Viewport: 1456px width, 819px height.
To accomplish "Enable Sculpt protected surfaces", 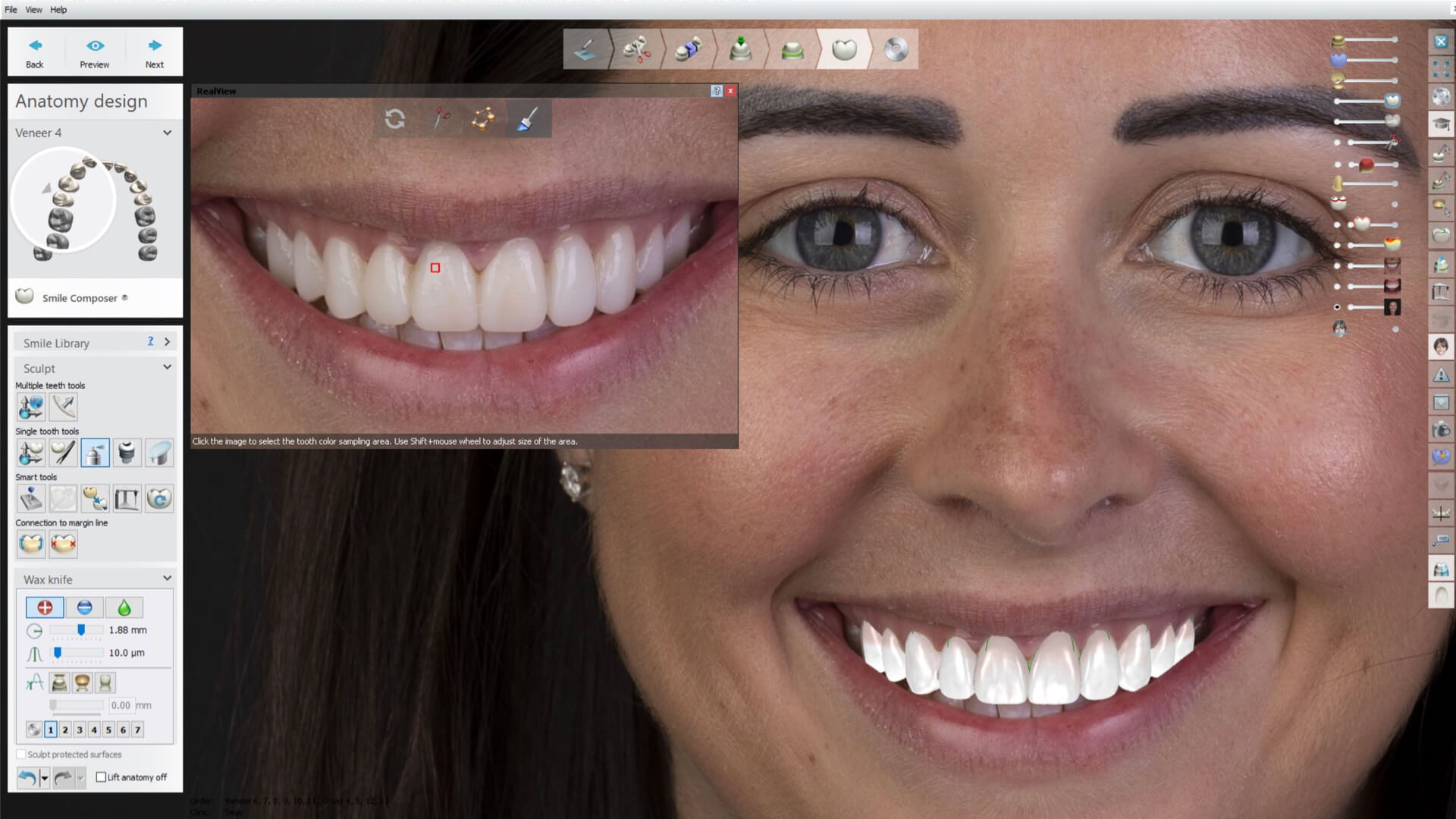I will point(22,755).
